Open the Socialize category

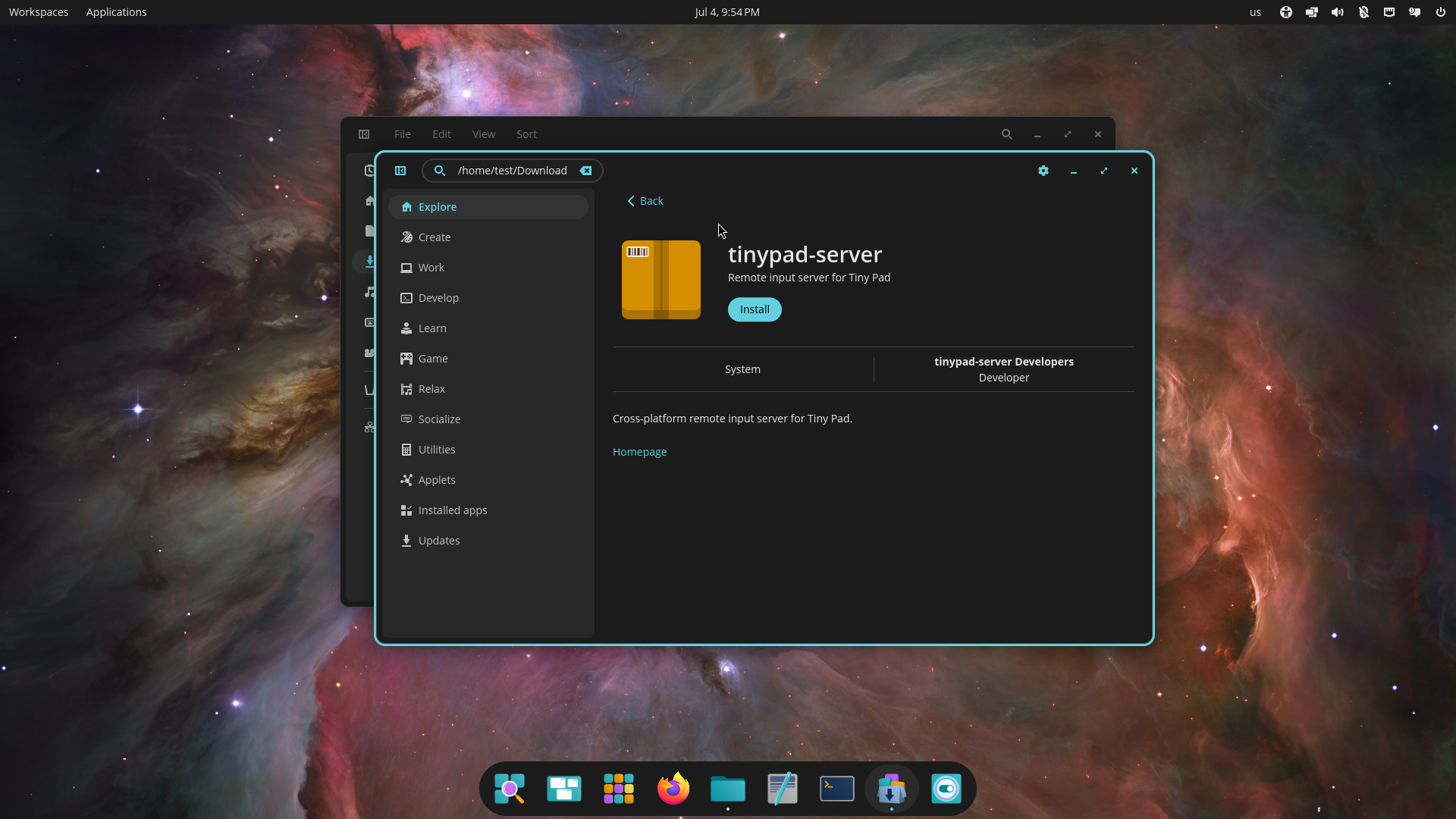(x=488, y=419)
